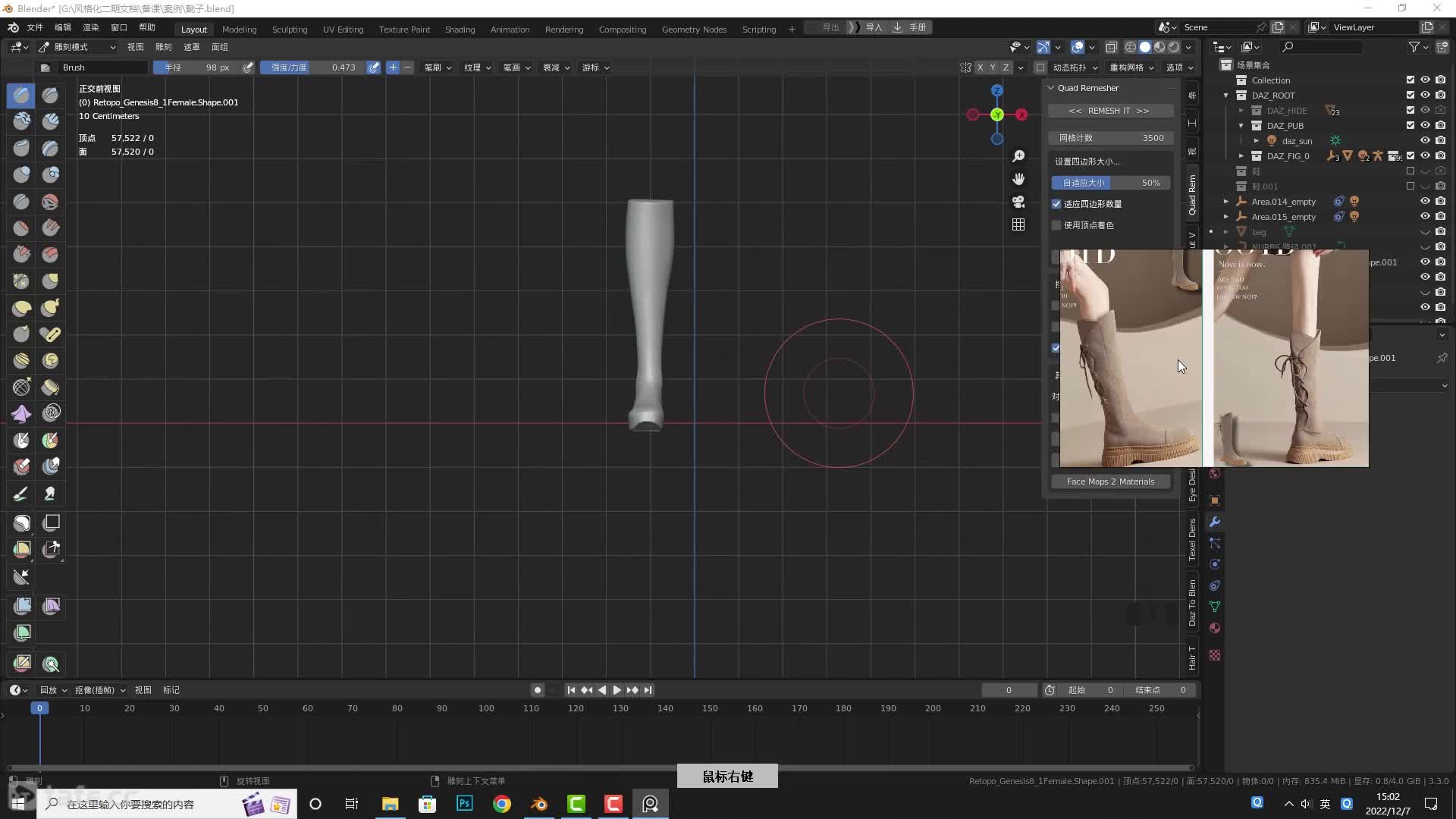The height and width of the screenshot is (819, 1456).
Task: Open the 文件 file menu
Action: tap(35, 27)
